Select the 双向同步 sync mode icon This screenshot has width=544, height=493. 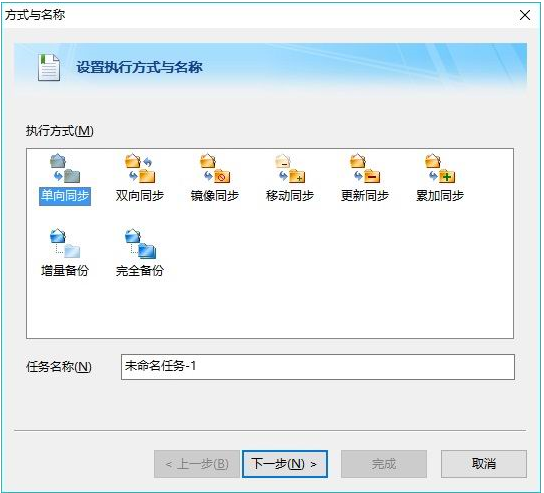click(140, 169)
